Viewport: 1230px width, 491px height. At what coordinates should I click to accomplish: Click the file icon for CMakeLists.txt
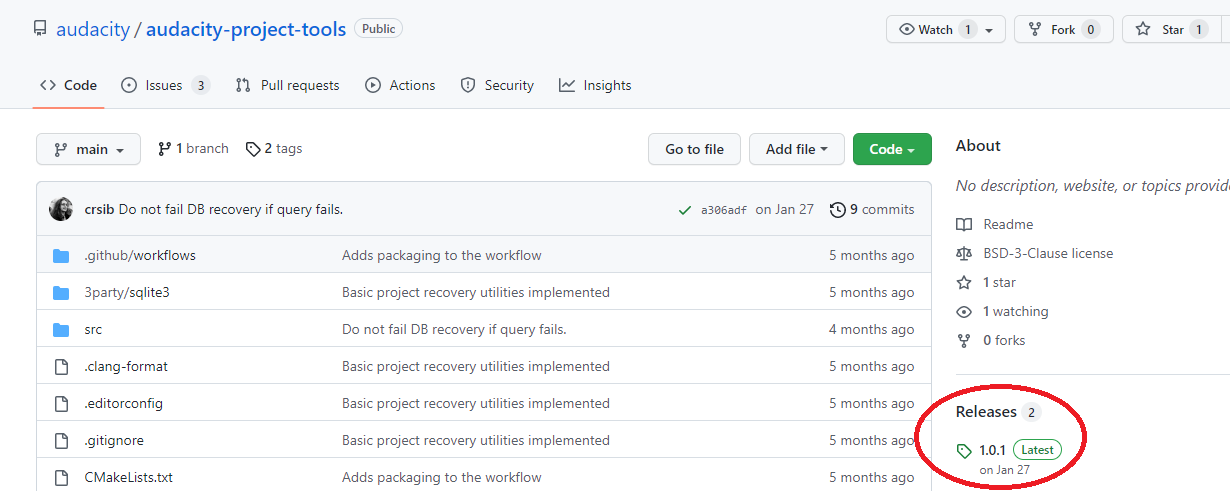61,477
